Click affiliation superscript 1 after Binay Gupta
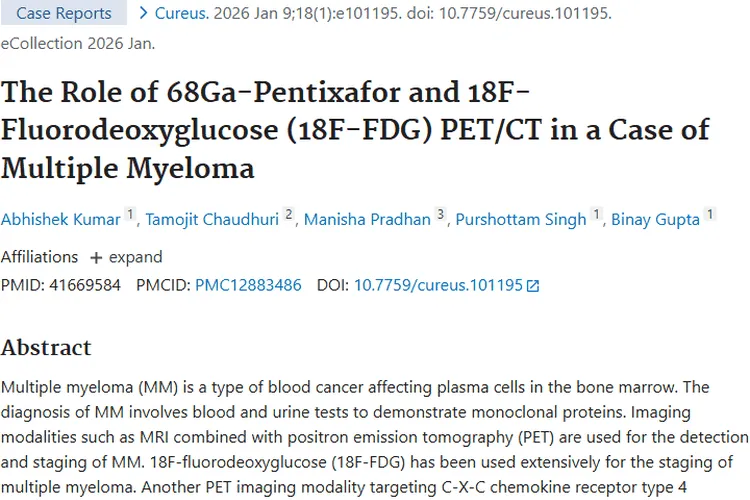Screen dimensions: 750x500 coord(710,215)
